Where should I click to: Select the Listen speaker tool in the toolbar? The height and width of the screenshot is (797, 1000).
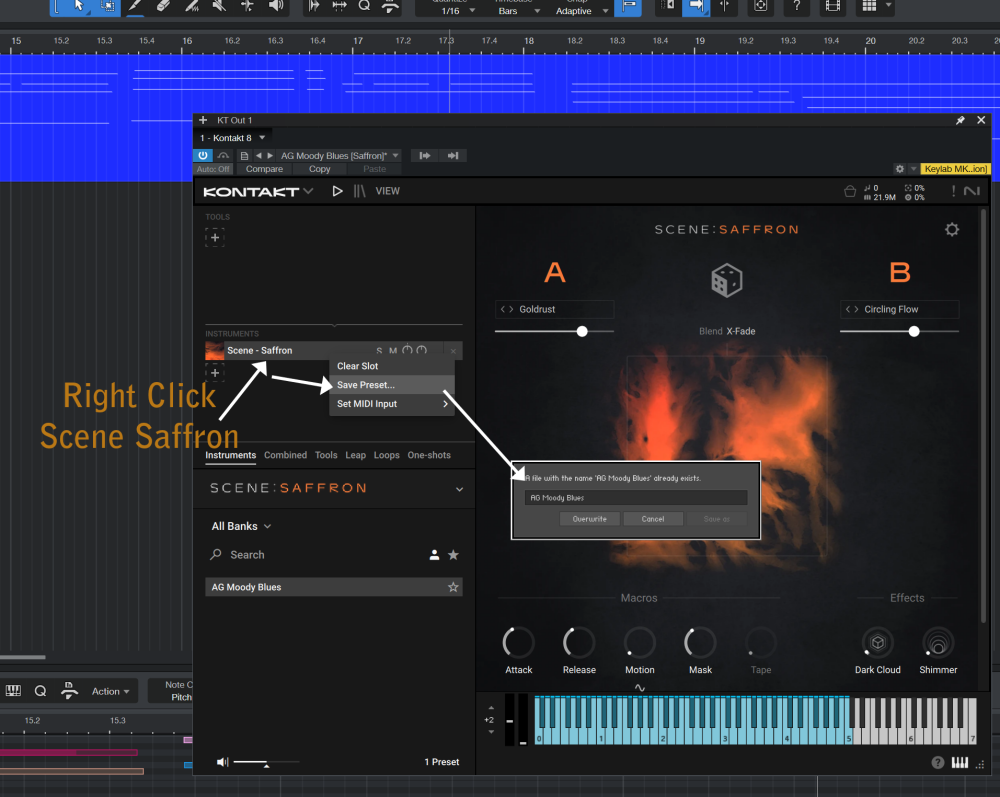click(x=276, y=6)
